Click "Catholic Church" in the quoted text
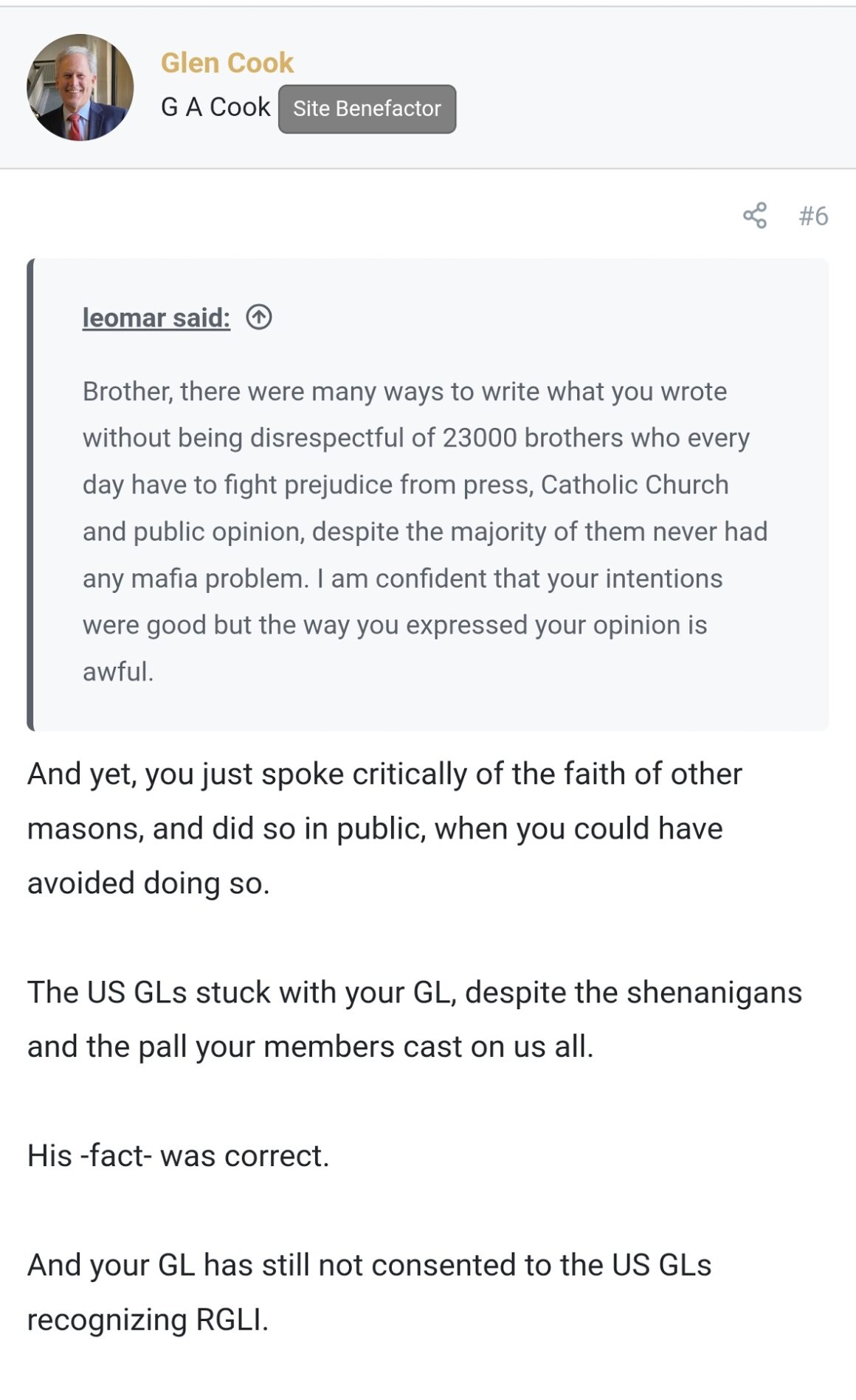Screen dimensions: 856x1400 tap(635, 485)
